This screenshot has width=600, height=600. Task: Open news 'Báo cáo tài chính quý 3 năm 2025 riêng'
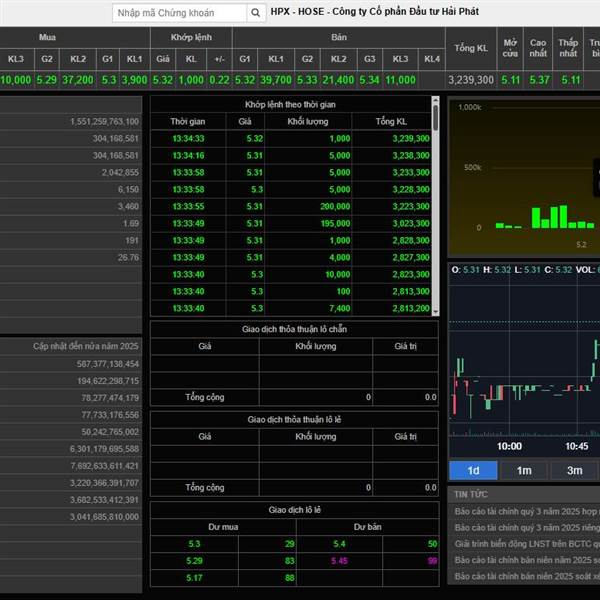pyautogui.click(x=525, y=527)
